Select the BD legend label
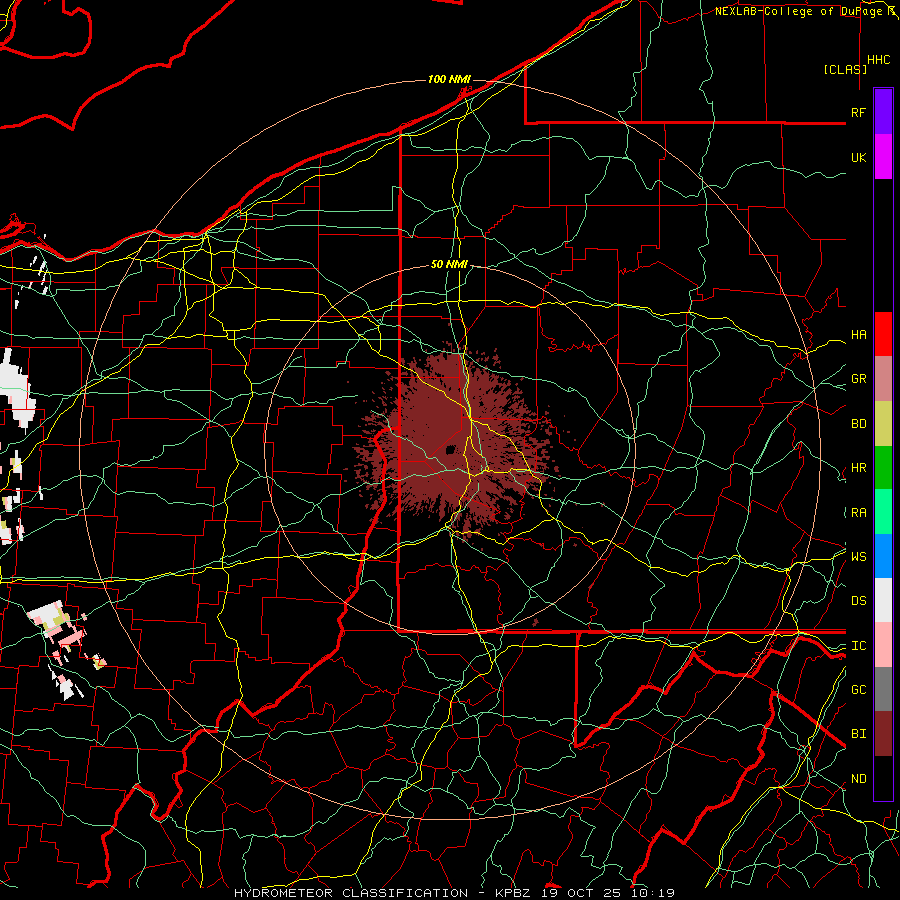Screen dimensions: 900x900 tap(858, 424)
